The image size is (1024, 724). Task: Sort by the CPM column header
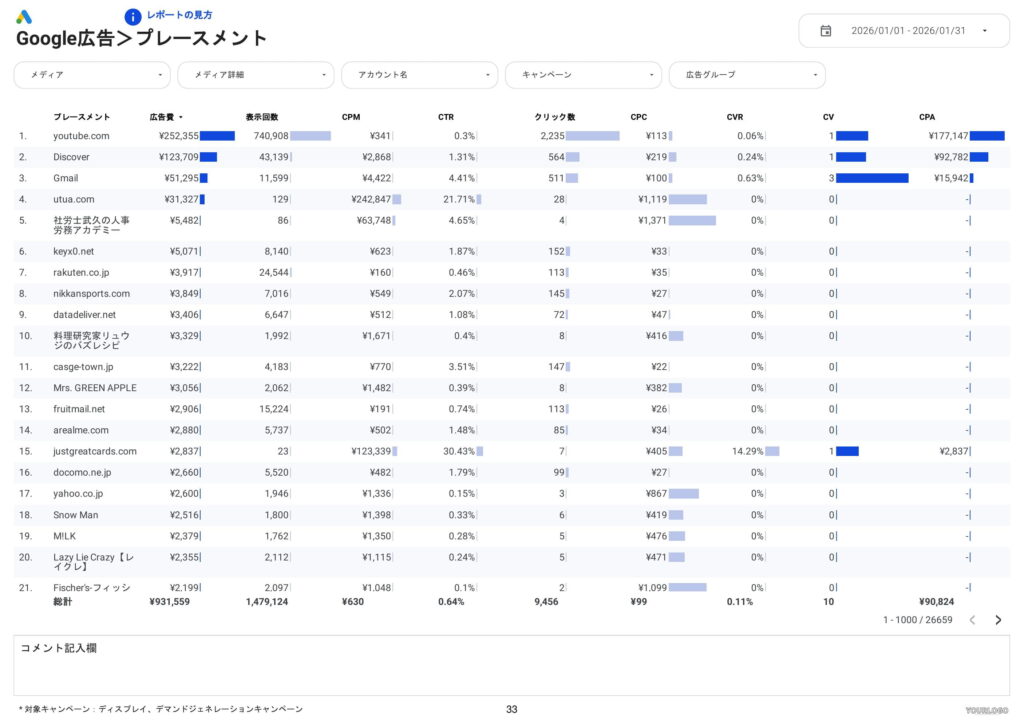click(351, 117)
